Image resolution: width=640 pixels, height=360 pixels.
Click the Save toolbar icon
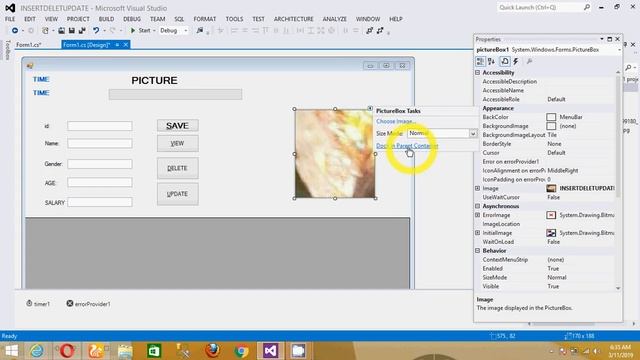tap(71, 30)
